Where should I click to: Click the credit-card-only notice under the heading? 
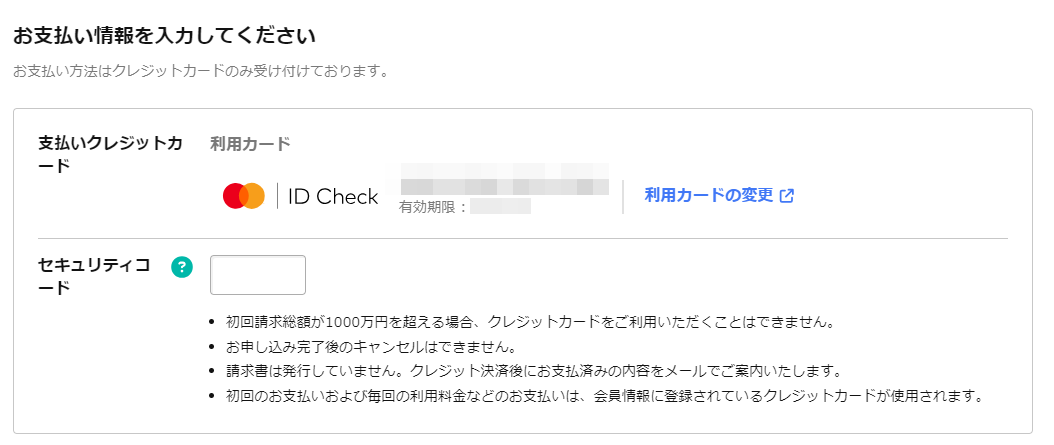(201, 71)
